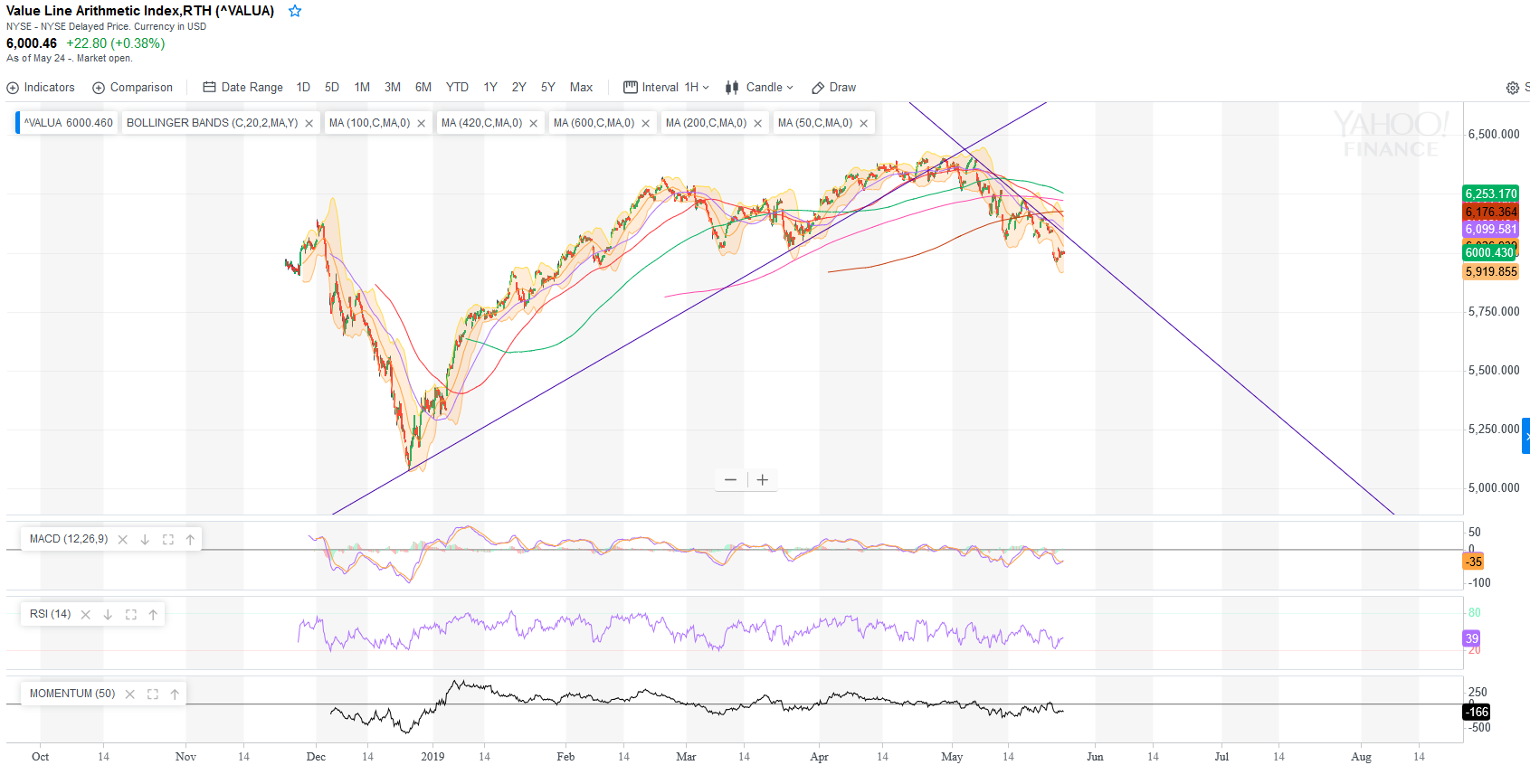Viewport: 1530px width, 784px height.
Task: Remove the MA (200,C,MA,0) overlay
Action: 757,124
